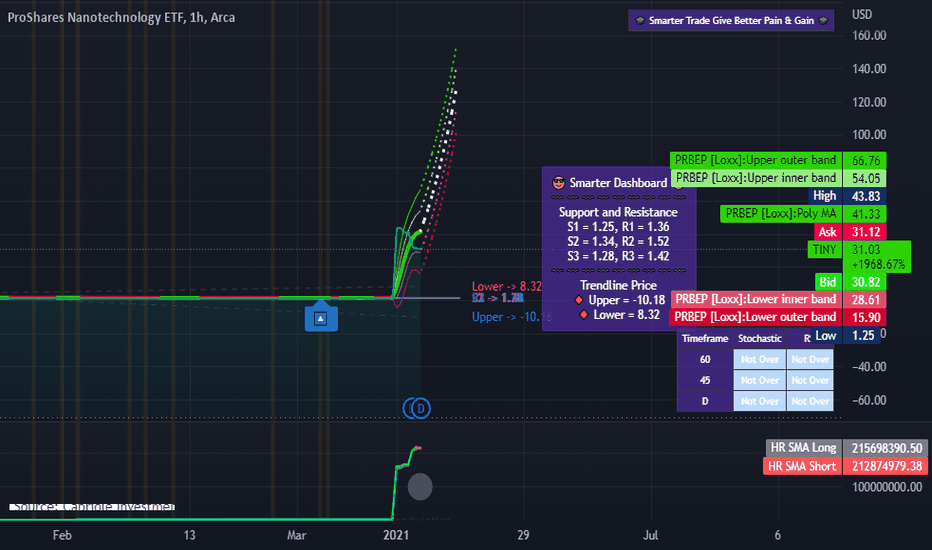This screenshot has height=550, width=932.
Task: Click the HR SMA Short label
Action: click(x=802, y=466)
